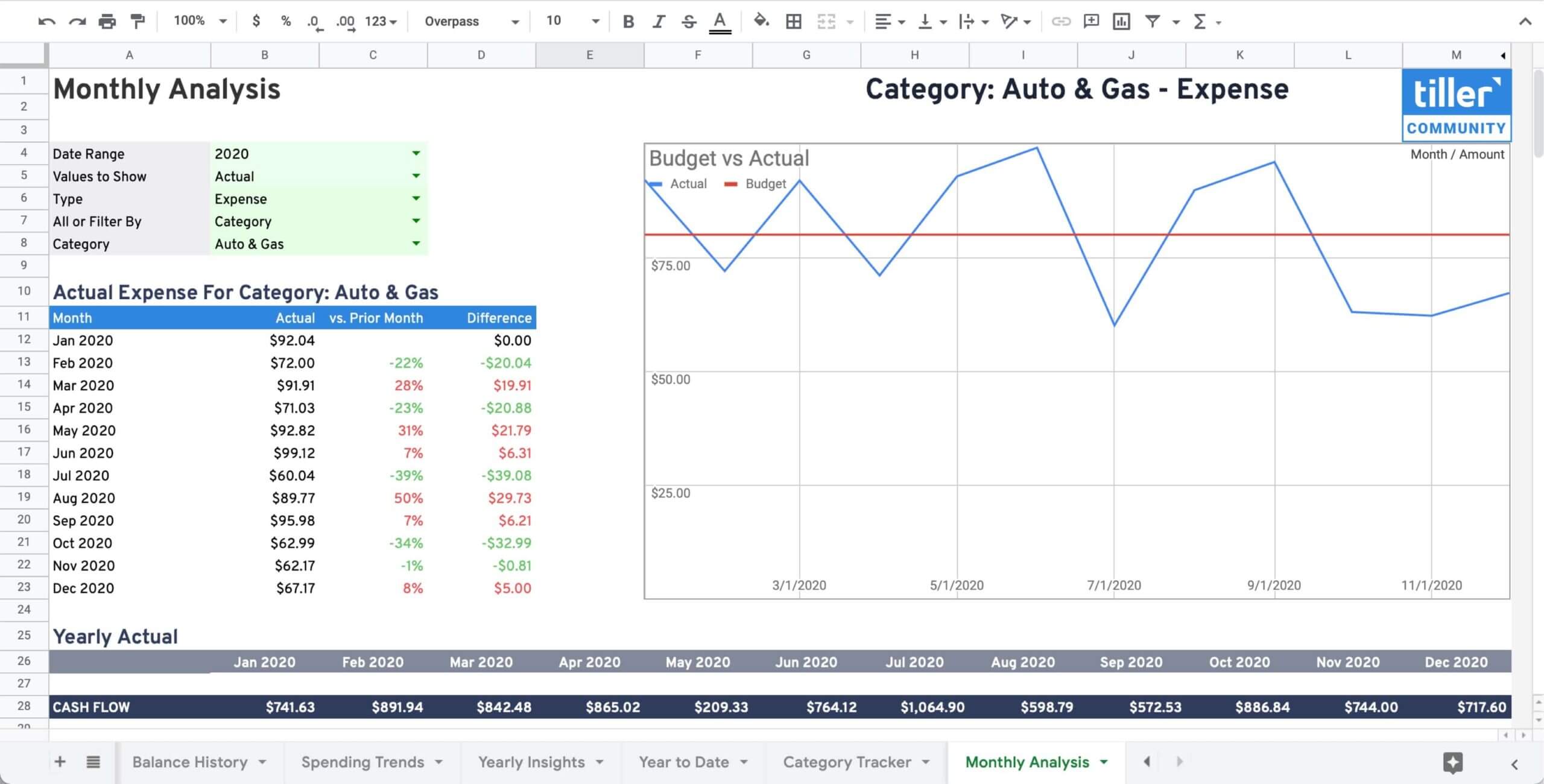
Task: Format as percent
Action: click(286, 21)
